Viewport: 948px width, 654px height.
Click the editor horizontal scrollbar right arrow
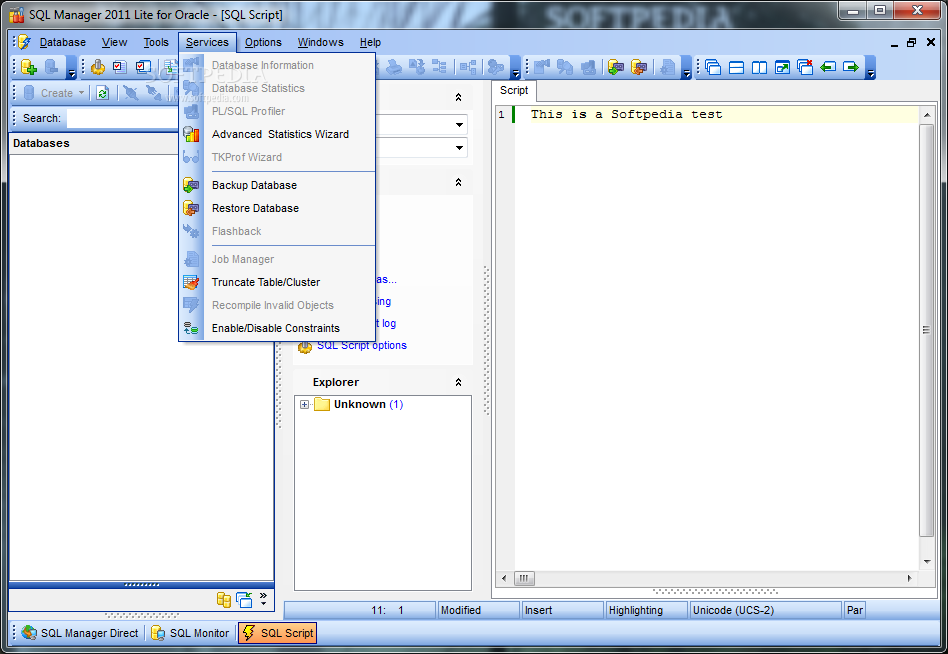[910, 578]
